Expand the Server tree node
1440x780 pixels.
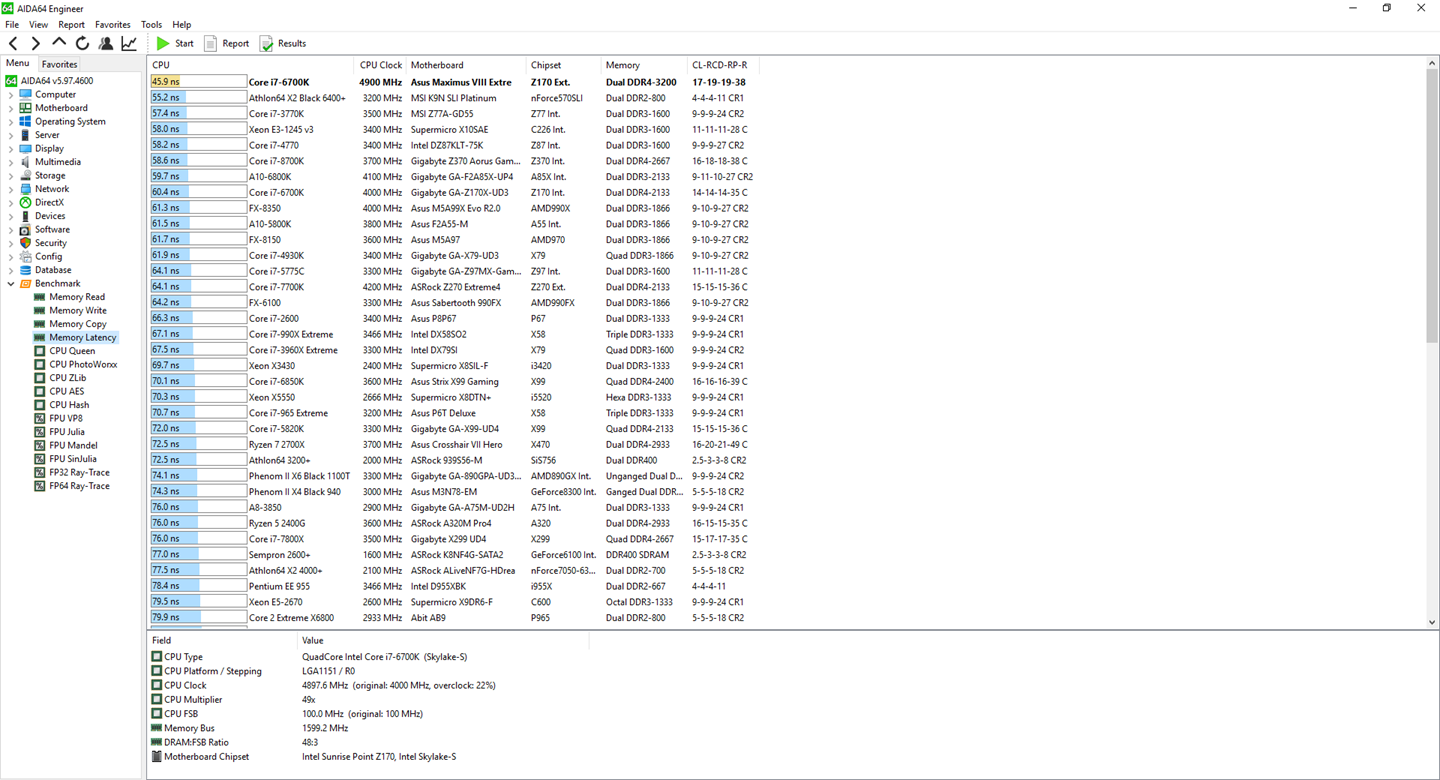click(11, 135)
